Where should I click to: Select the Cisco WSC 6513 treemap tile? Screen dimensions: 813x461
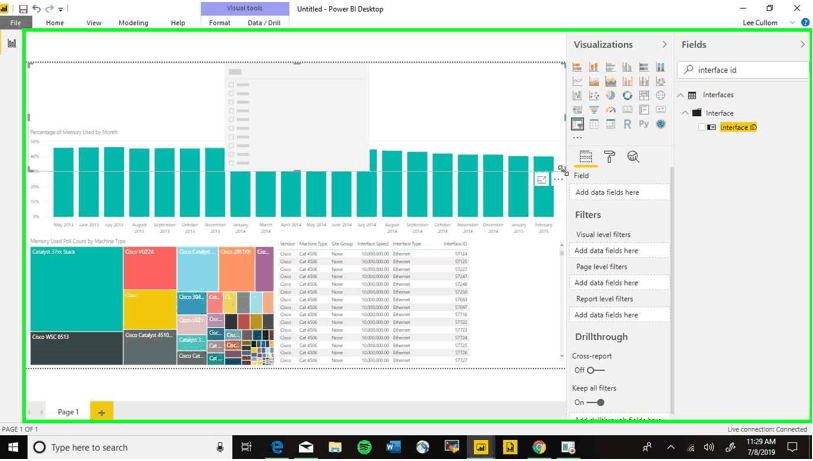(77, 348)
